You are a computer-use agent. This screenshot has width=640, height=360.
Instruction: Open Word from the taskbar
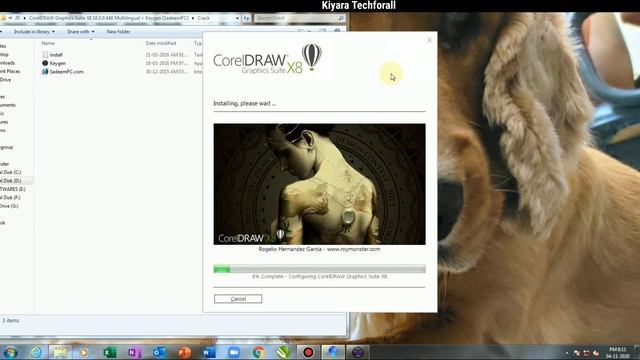209,352
